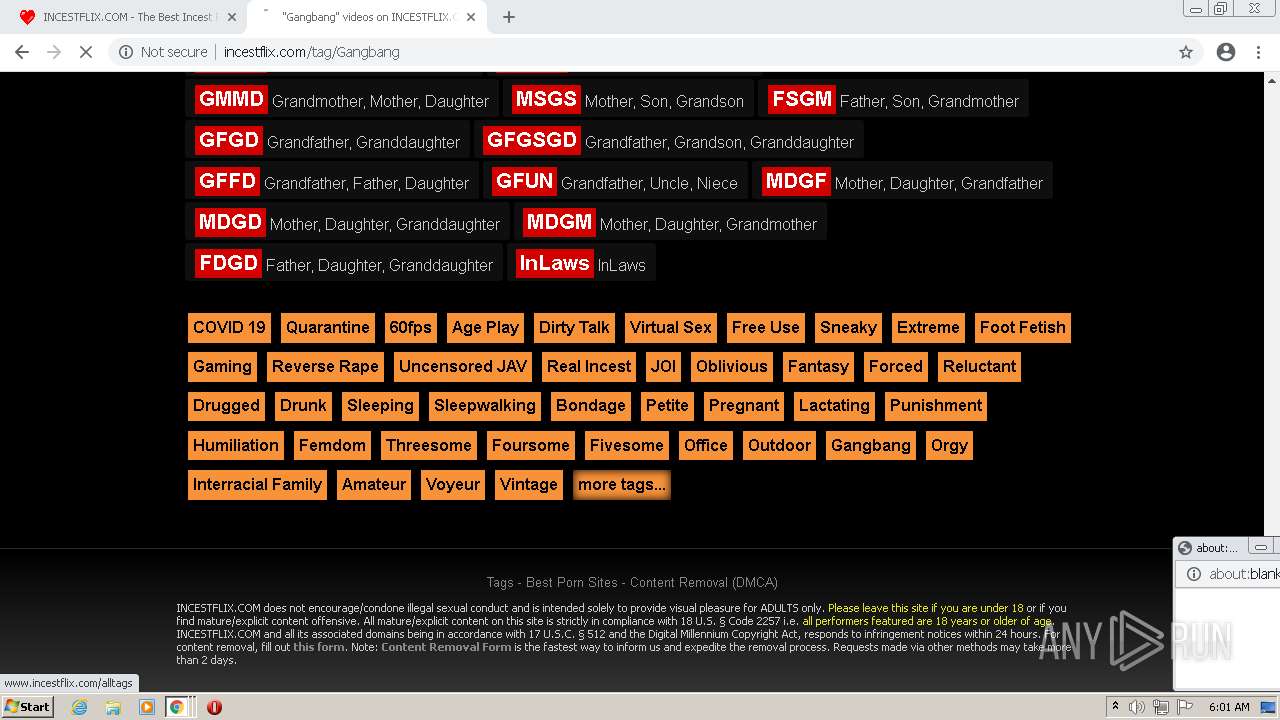The image size is (1280, 720).
Task: Click the globe icon of about: popup
Action: (1185, 548)
